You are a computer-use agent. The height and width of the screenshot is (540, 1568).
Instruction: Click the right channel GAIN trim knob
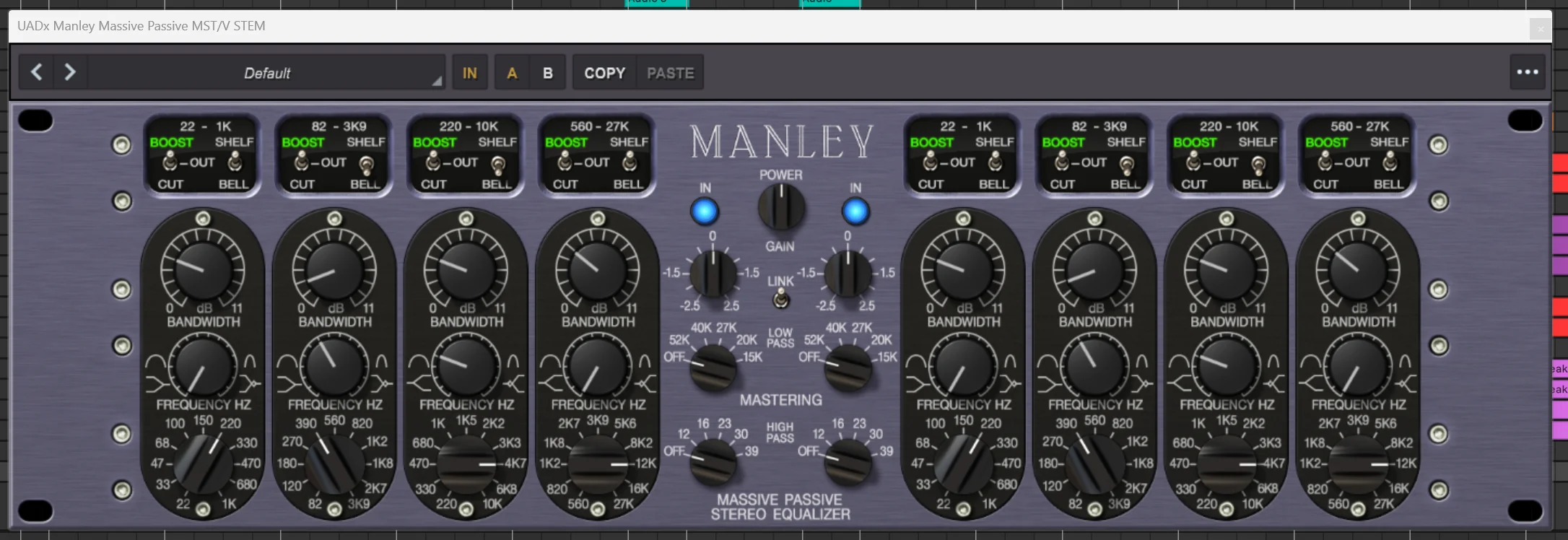(848, 274)
